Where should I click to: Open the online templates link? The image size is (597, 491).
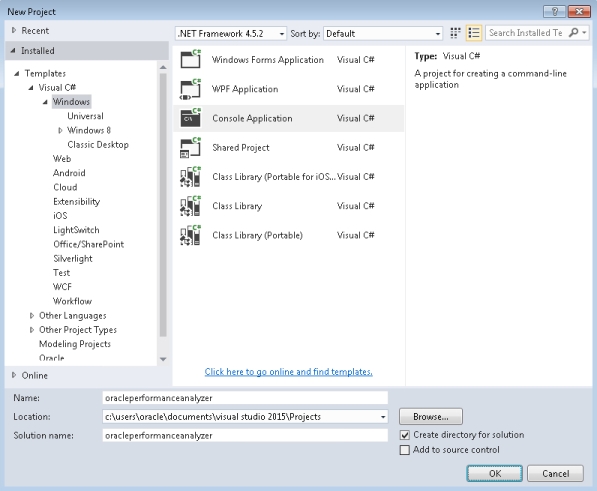[x=289, y=371]
